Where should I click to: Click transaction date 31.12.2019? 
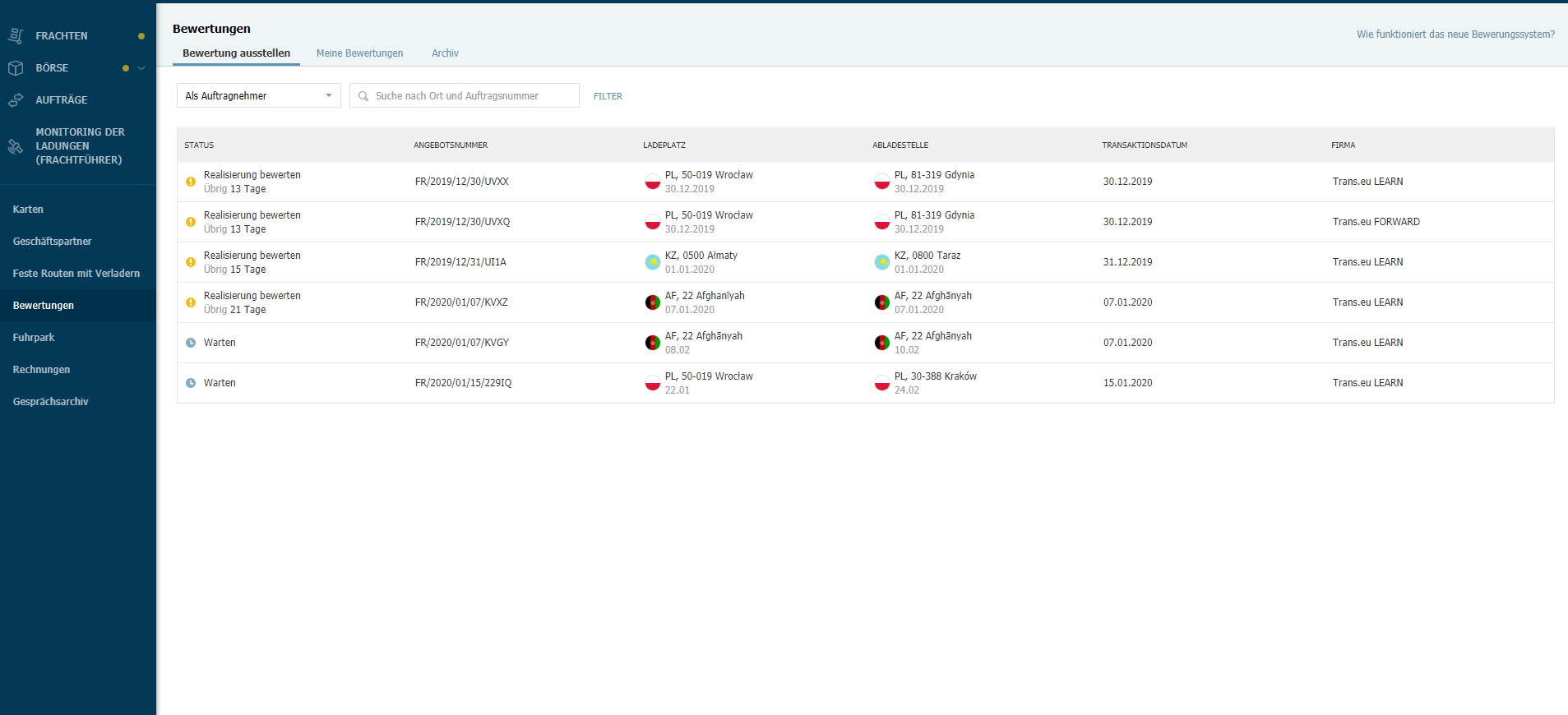click(1128, 262)
